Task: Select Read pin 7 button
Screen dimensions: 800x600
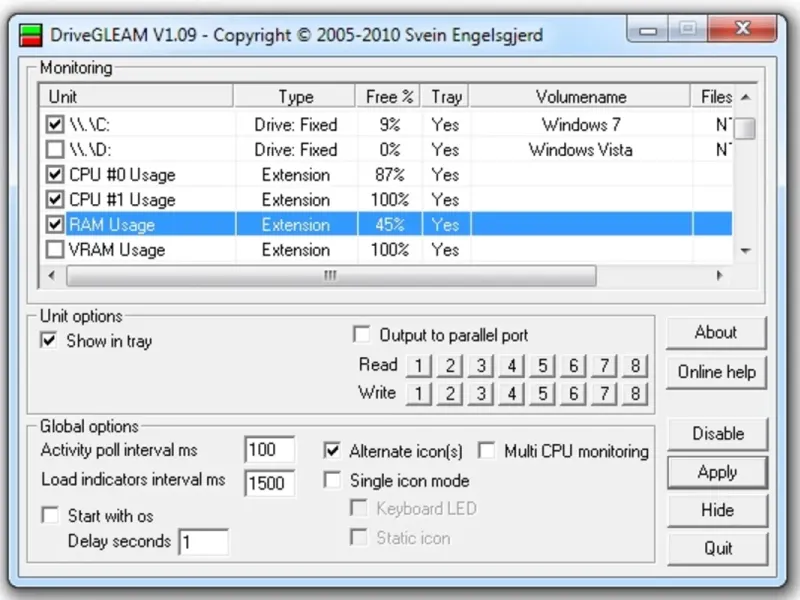Action: (x=604, y=366)
